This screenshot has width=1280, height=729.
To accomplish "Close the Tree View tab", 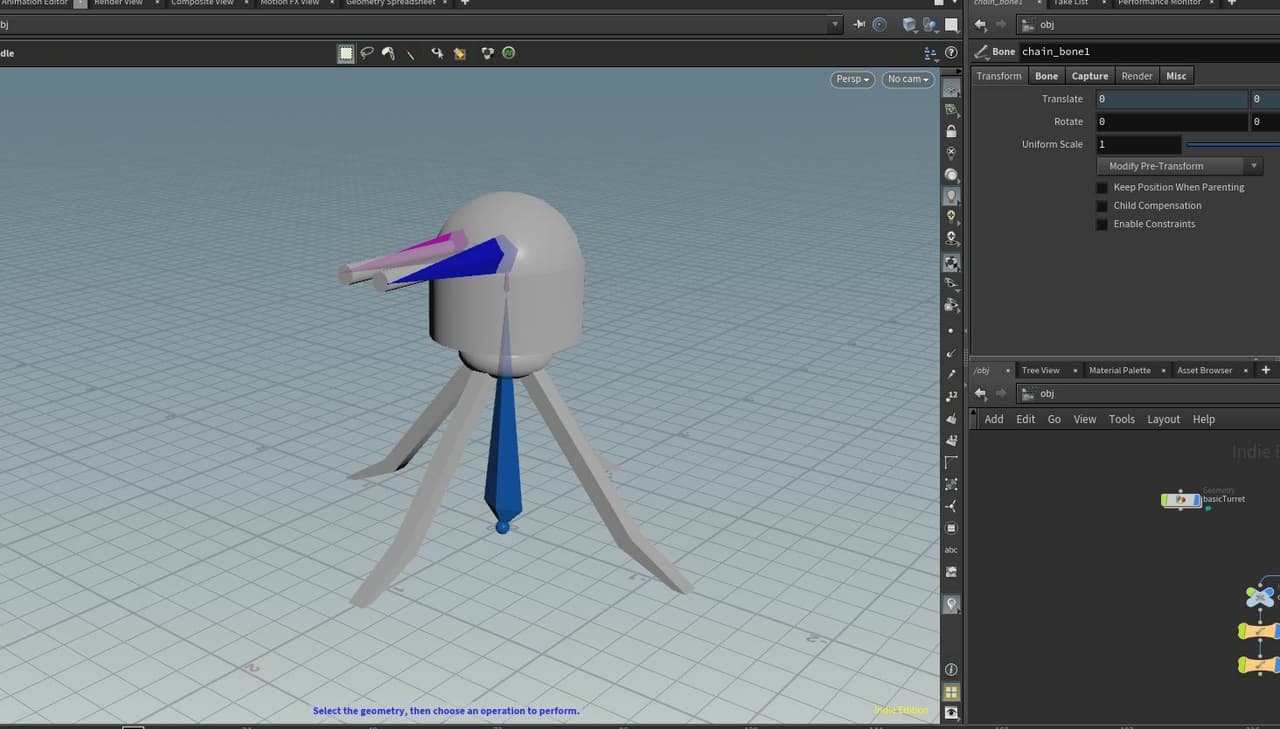I will click(x=1075, y=370).
